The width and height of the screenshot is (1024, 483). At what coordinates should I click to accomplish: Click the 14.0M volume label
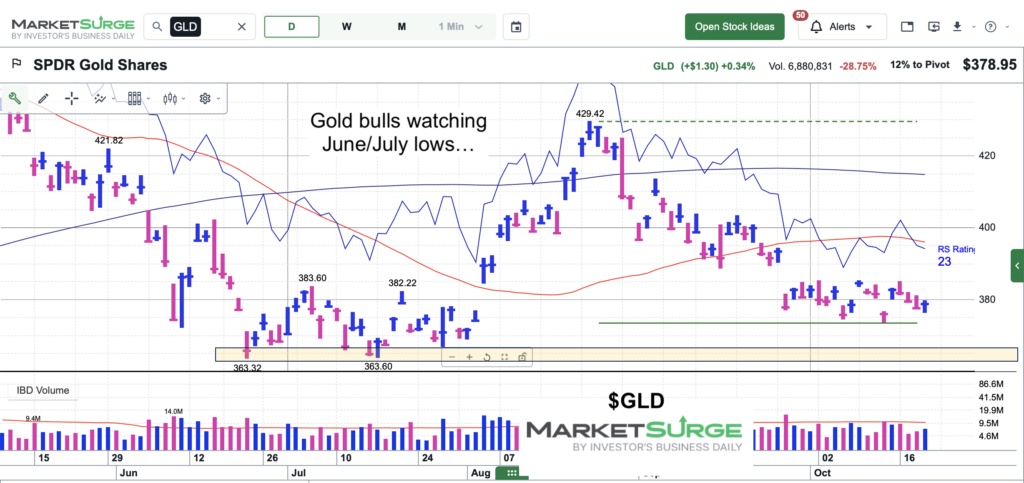point(173,411)
